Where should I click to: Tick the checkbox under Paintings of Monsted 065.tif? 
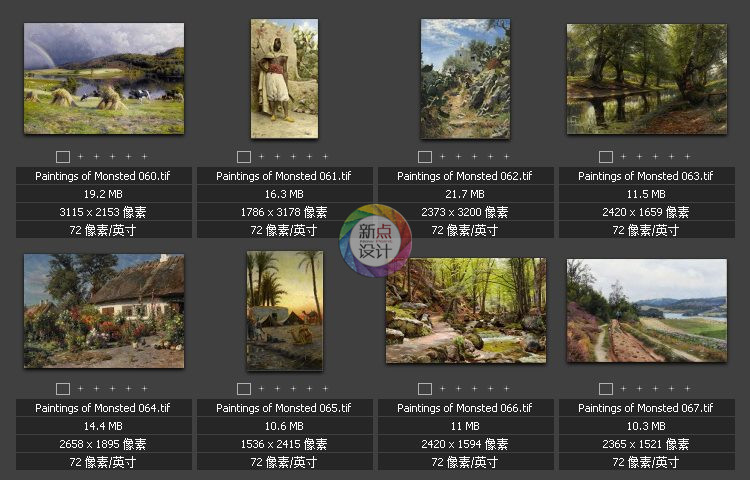(x=244, y=389)
